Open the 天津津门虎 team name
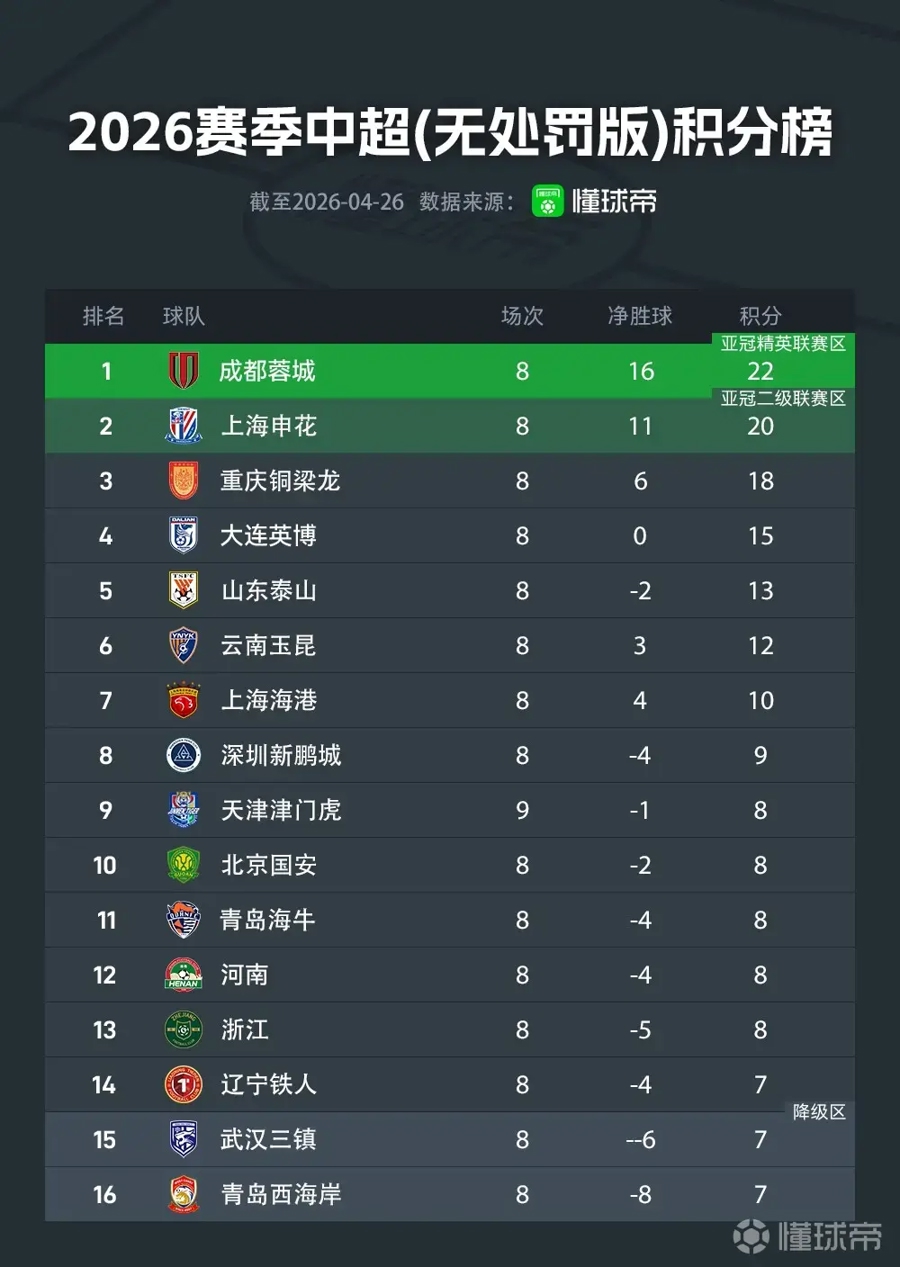Viewport: 900px width, 1267px height. [281, 810]
